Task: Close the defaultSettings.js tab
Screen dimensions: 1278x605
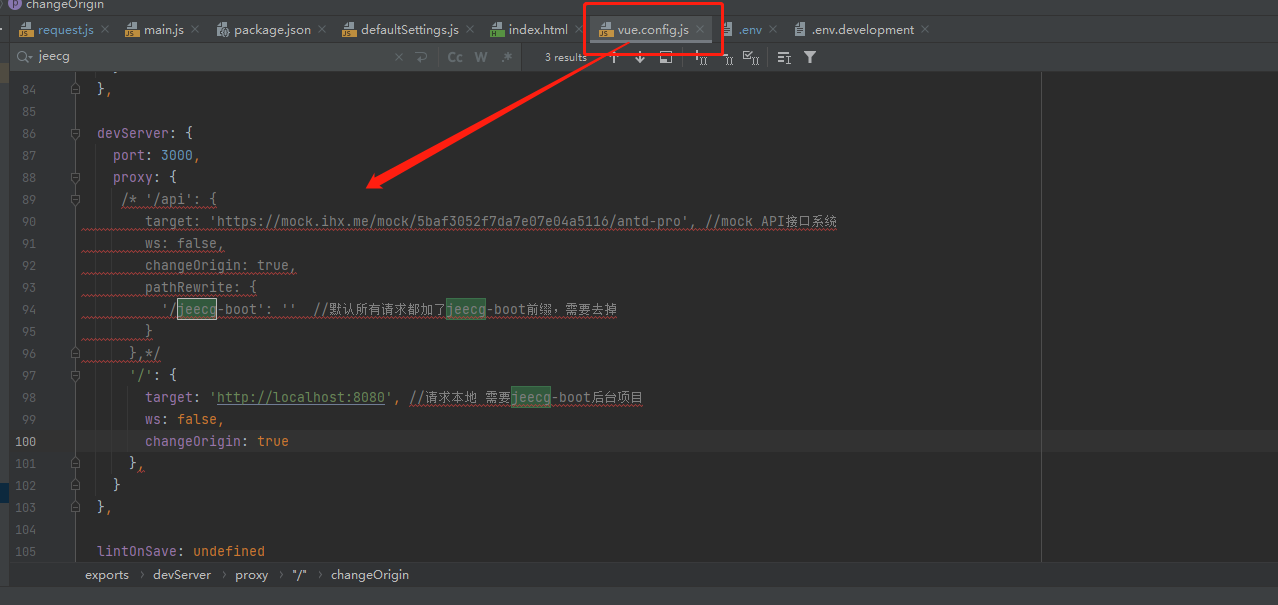Action: click(x=469, y=30)
